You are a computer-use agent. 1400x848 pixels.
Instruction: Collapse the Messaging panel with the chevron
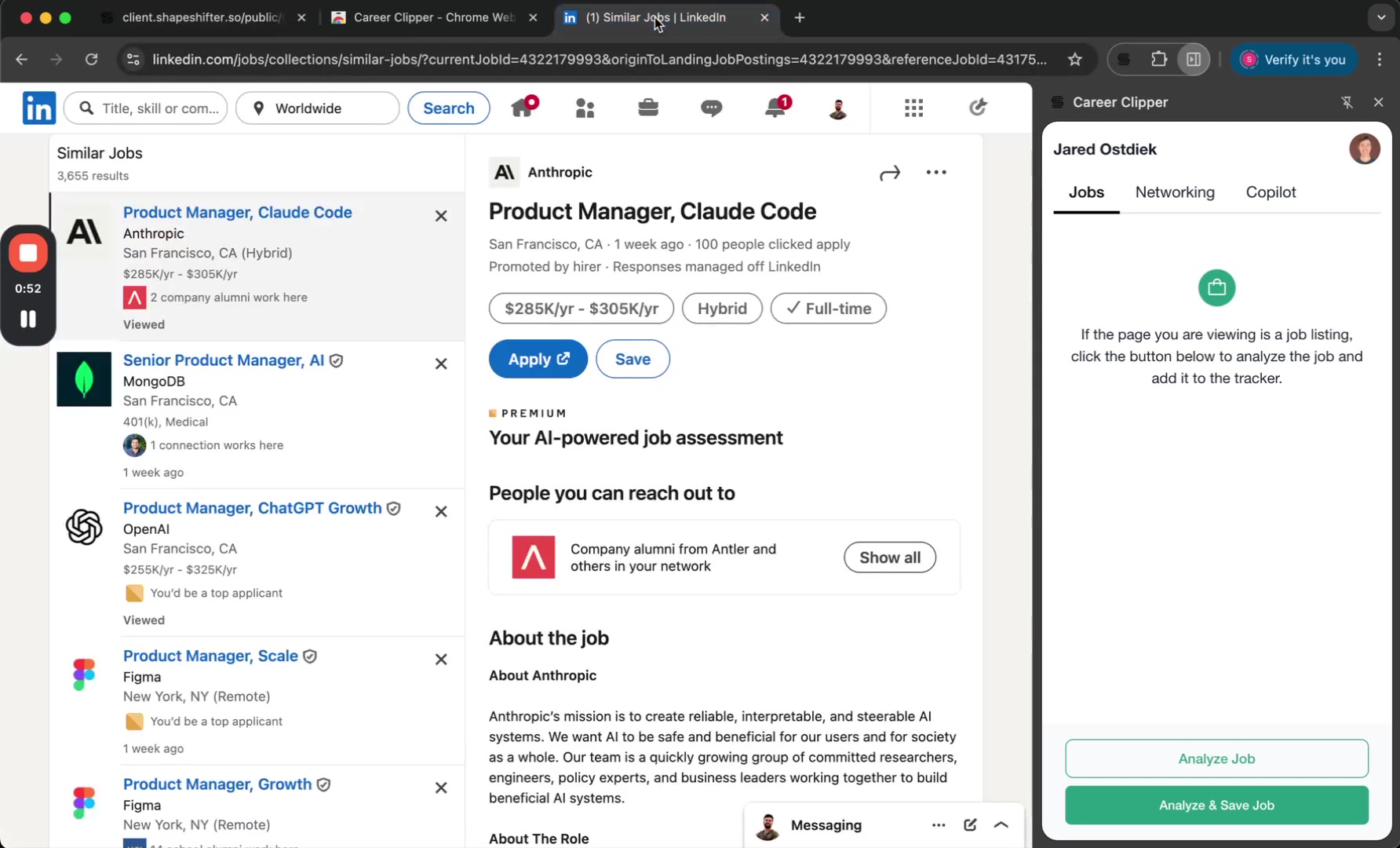(x=1001, y=825)
